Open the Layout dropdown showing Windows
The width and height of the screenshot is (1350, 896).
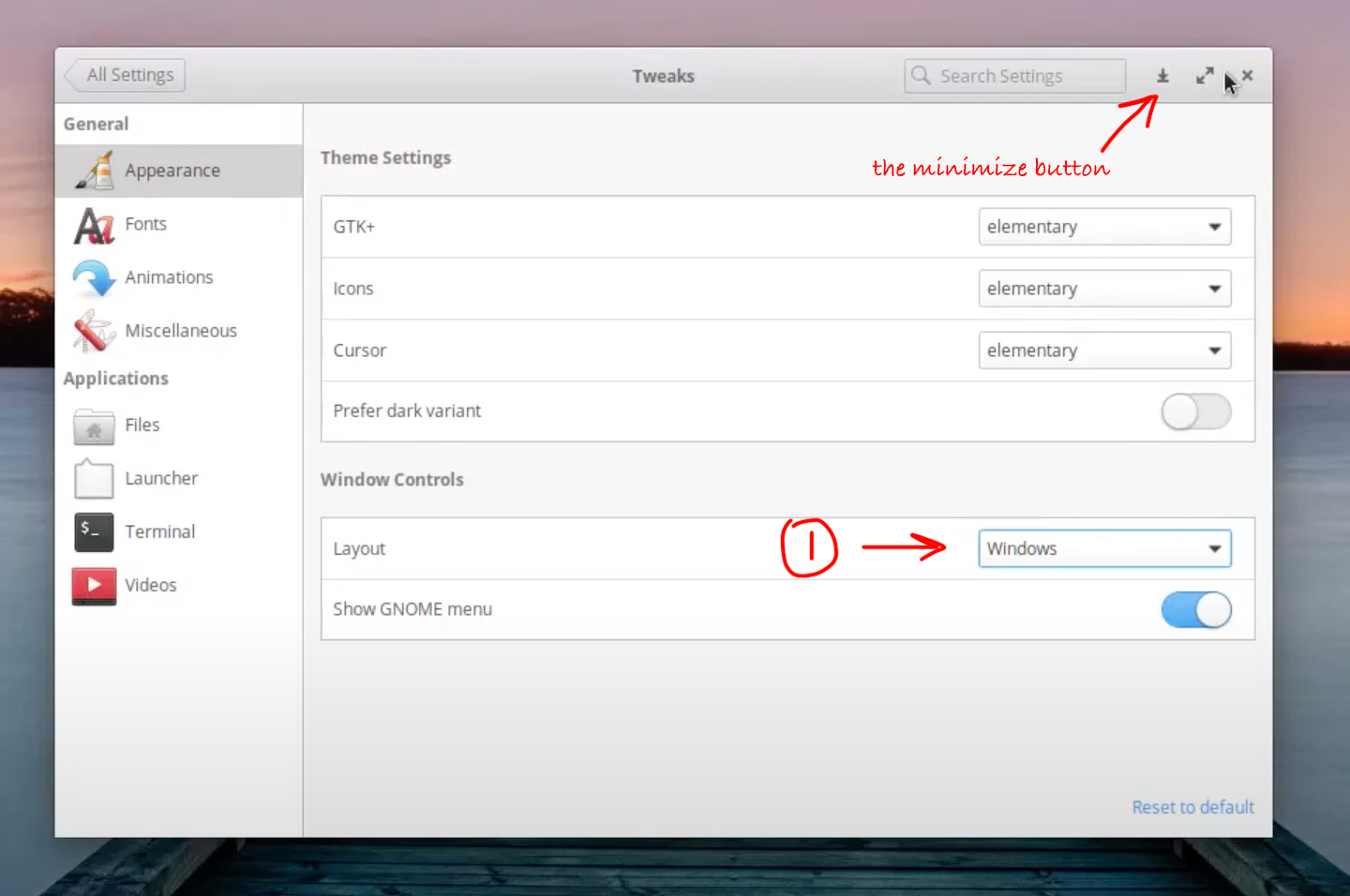pos(1104,549)
